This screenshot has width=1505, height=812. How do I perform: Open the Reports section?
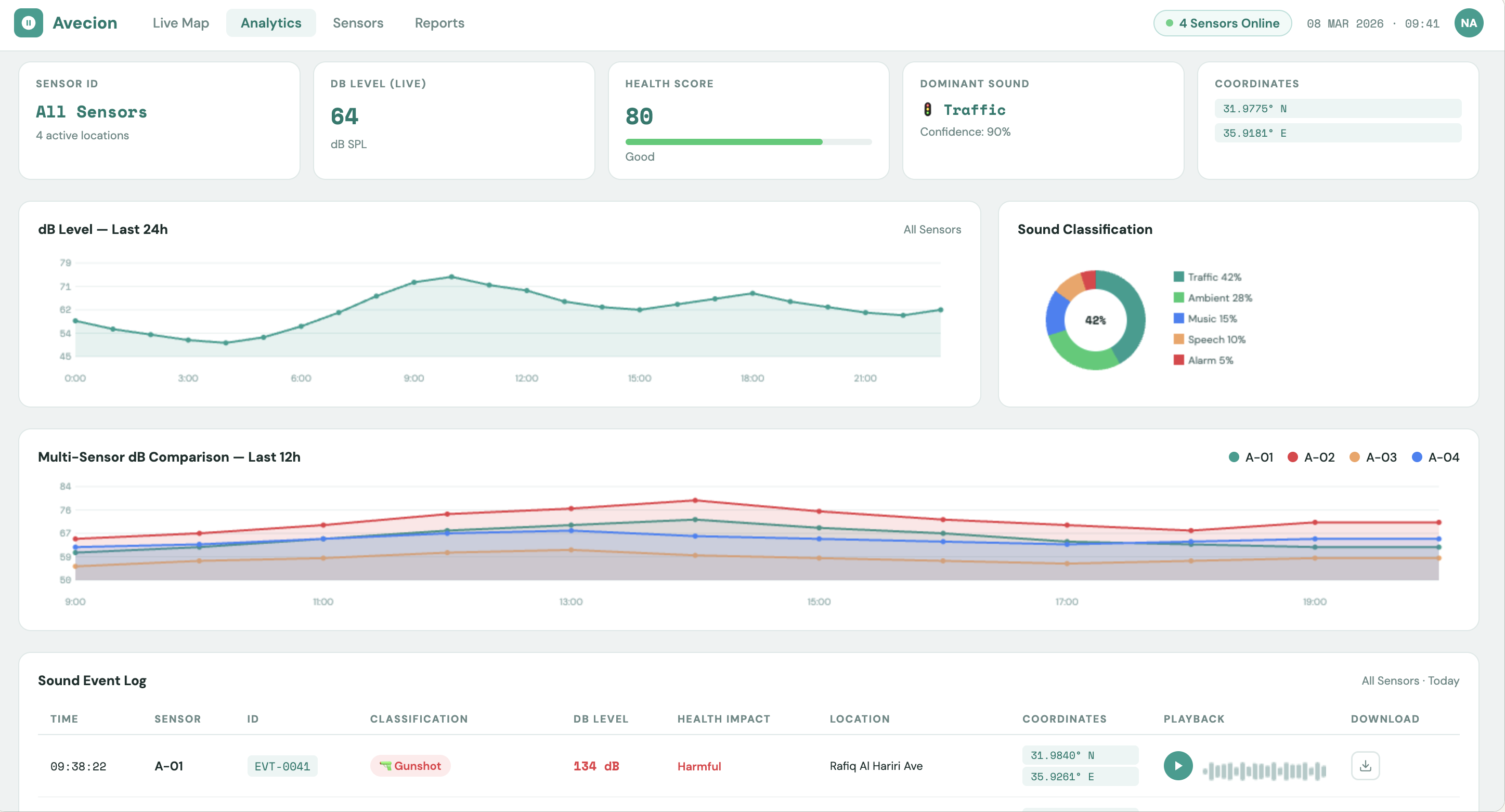(x=439, y=23)
